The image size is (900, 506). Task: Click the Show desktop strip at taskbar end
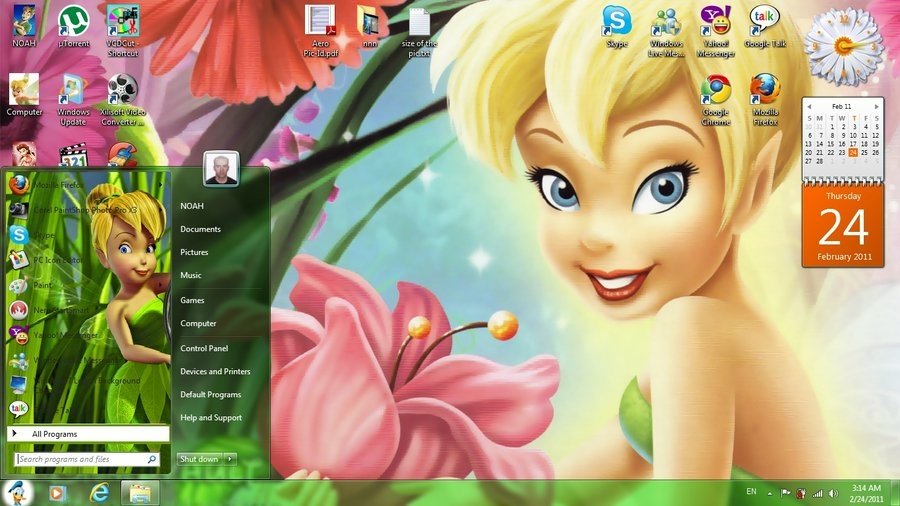pos(895,493)
